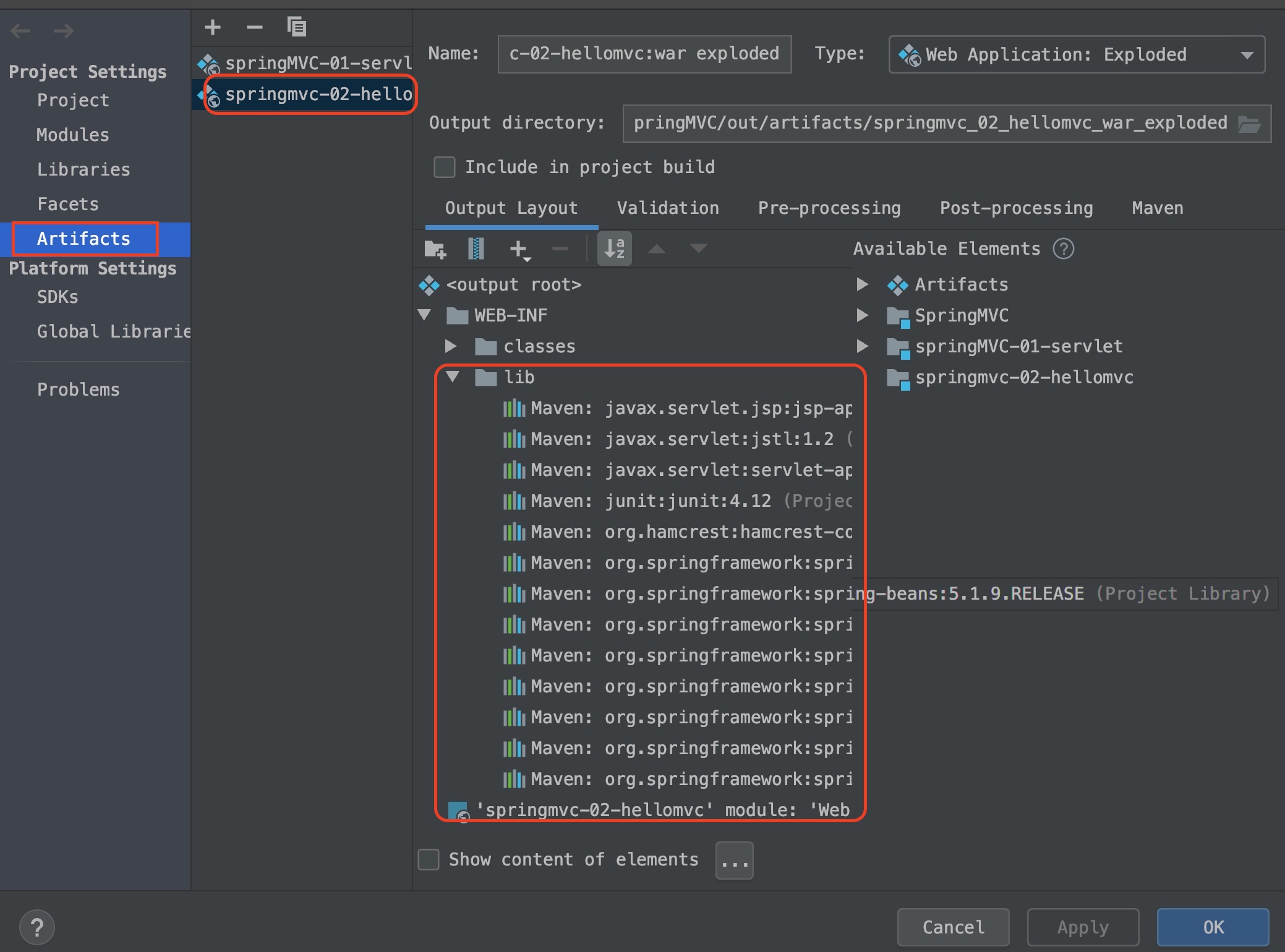Open the add copy of dropdown in layout toolbar

519,249
